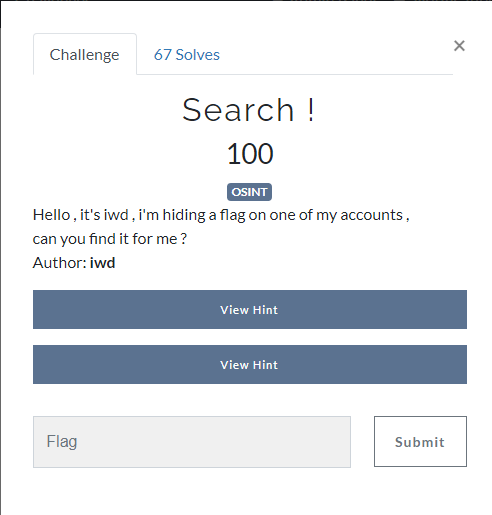This screenshot has width=492, height=515.
Task: Click the word "accounts" in the description
Action: tap(371, 215)
